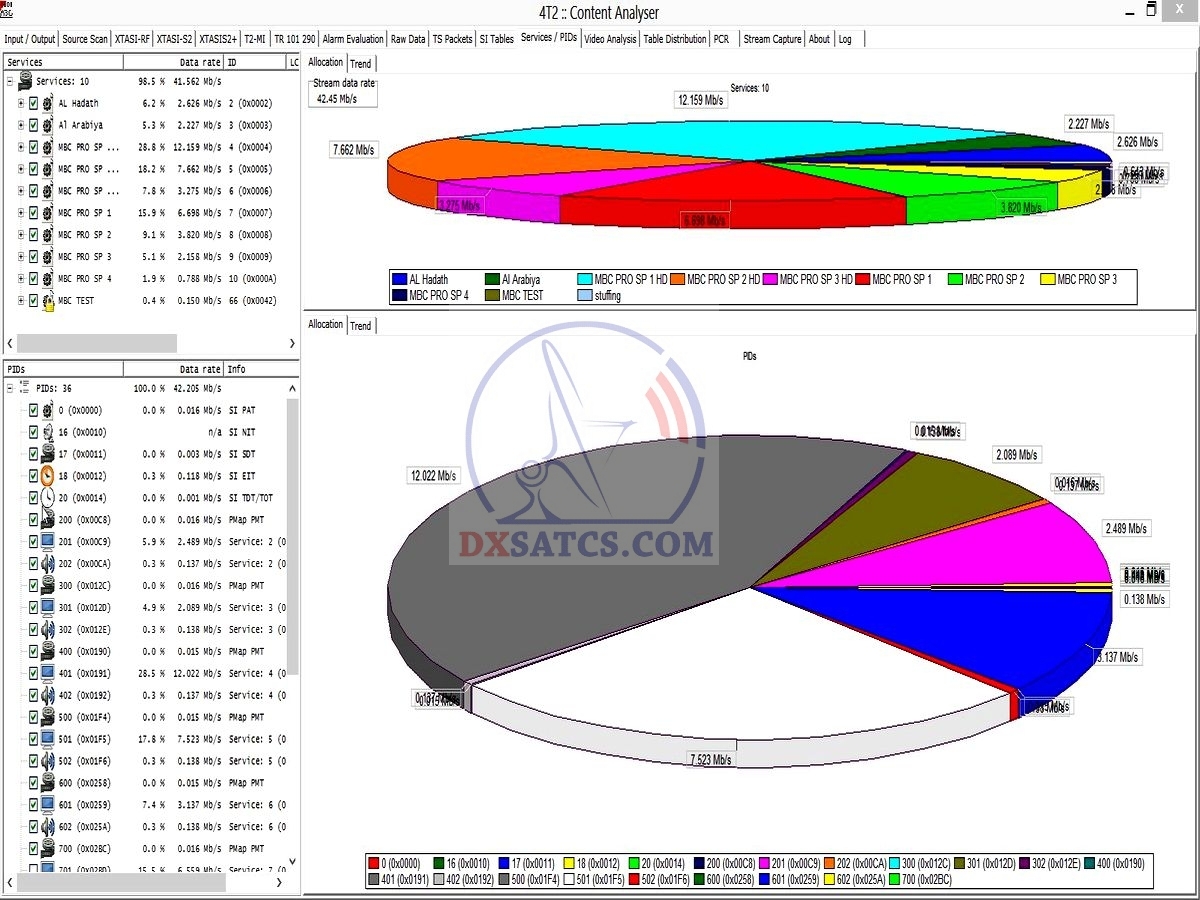Open the Stream Capture tab
1200x900 pixels.
pyautogui.click(x=772, y=39)
